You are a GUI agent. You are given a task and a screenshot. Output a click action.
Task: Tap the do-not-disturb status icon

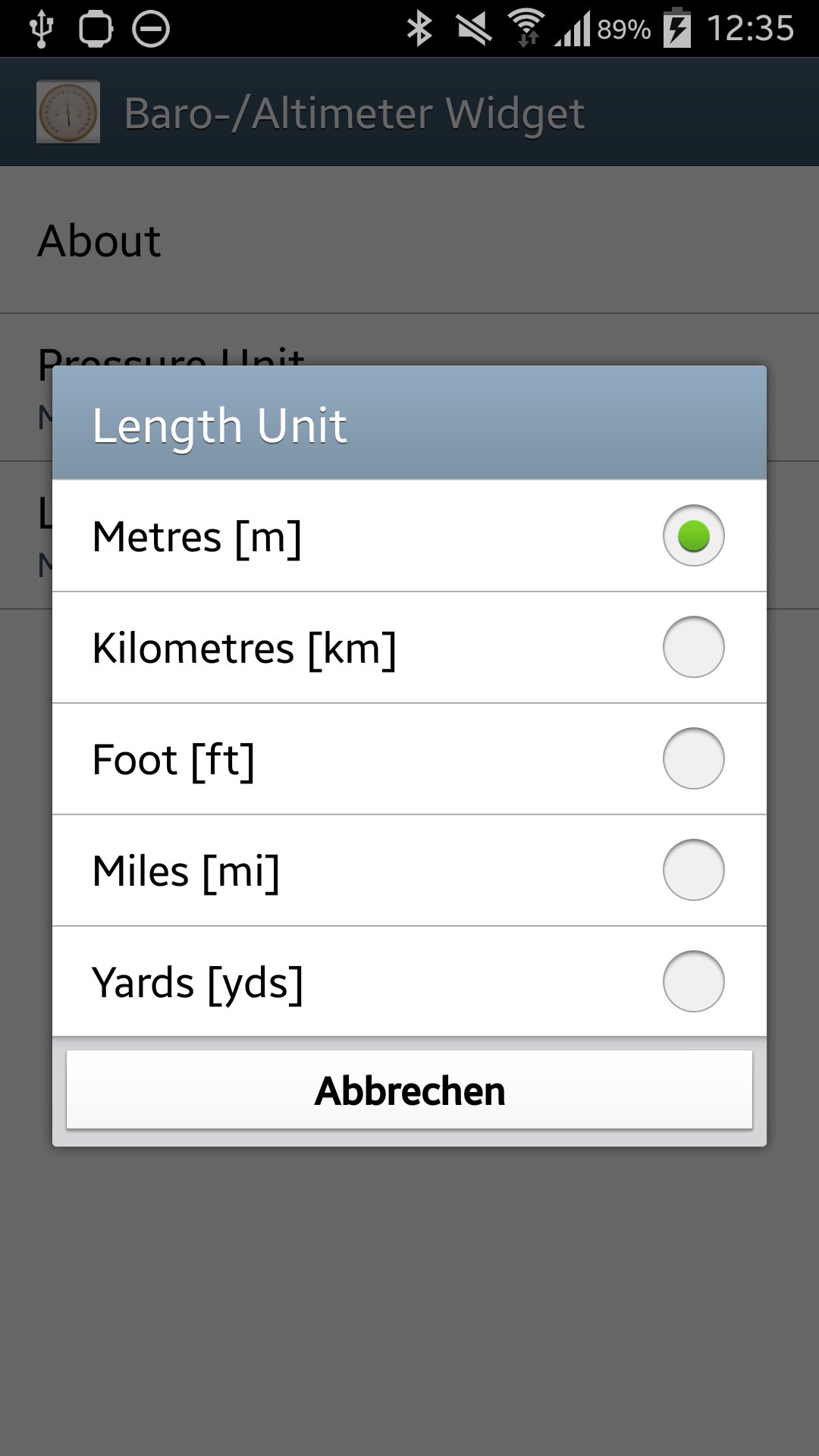[151, 30]
